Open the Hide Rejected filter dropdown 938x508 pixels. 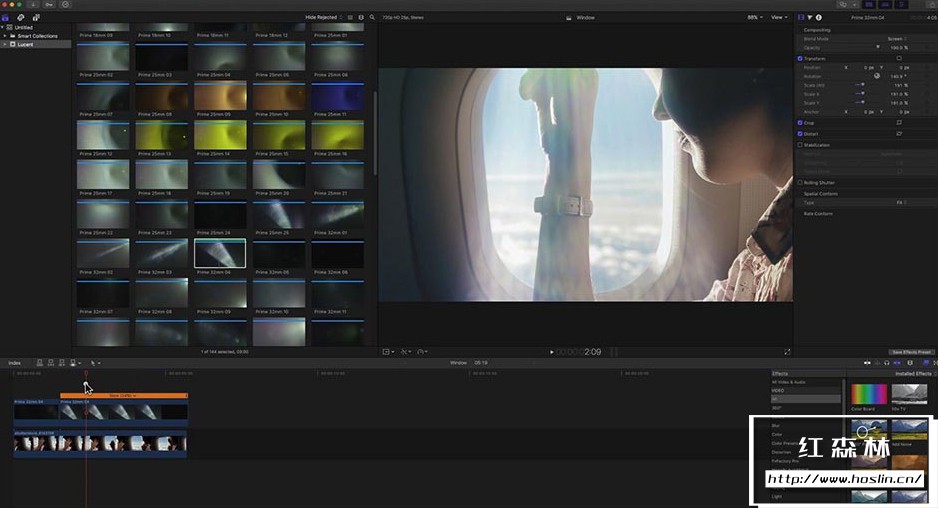click(324, 17)
